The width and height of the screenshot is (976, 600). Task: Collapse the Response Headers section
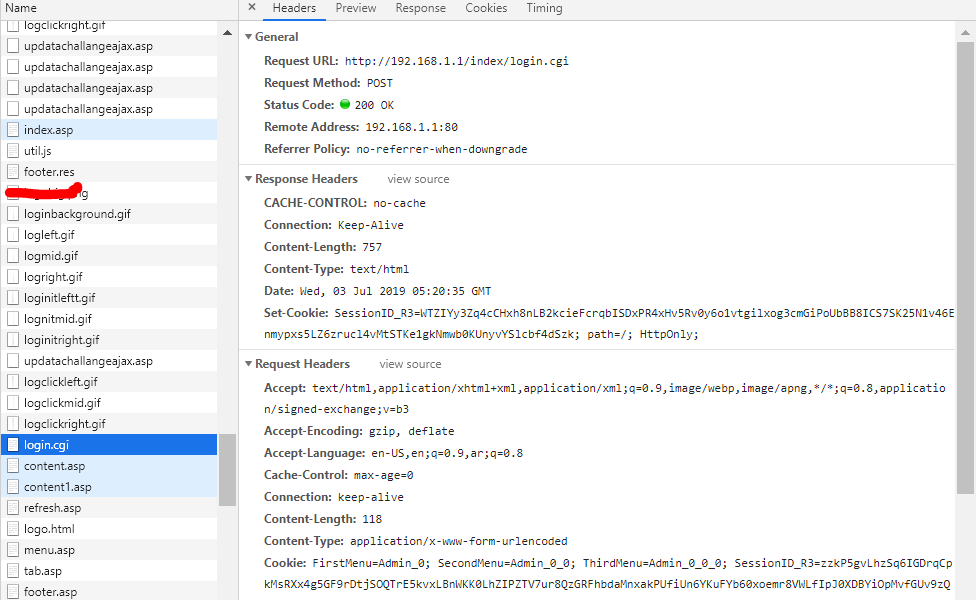[x=248, y=179]
